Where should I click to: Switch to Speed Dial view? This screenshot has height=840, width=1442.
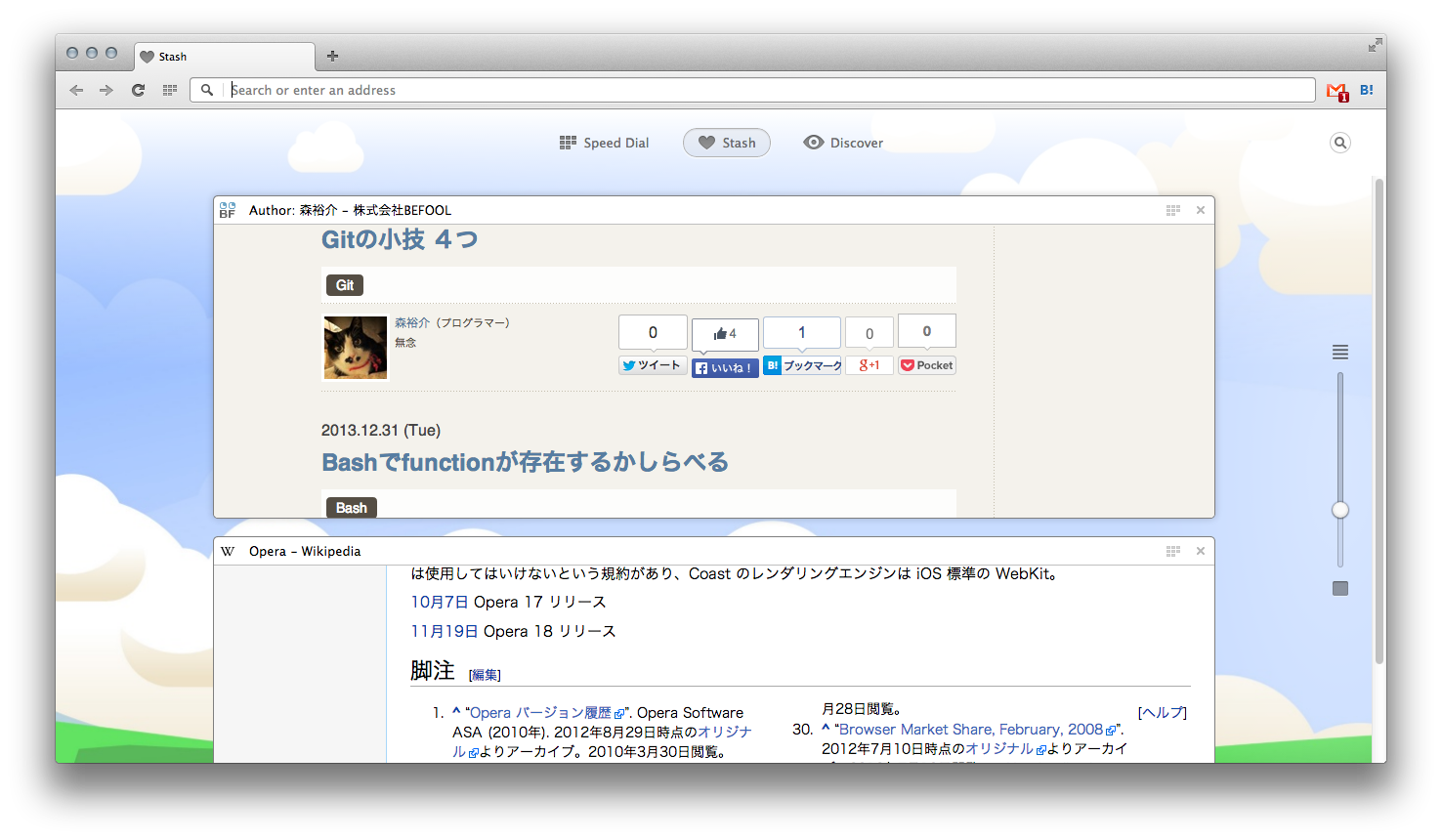[x=604, y=143]
